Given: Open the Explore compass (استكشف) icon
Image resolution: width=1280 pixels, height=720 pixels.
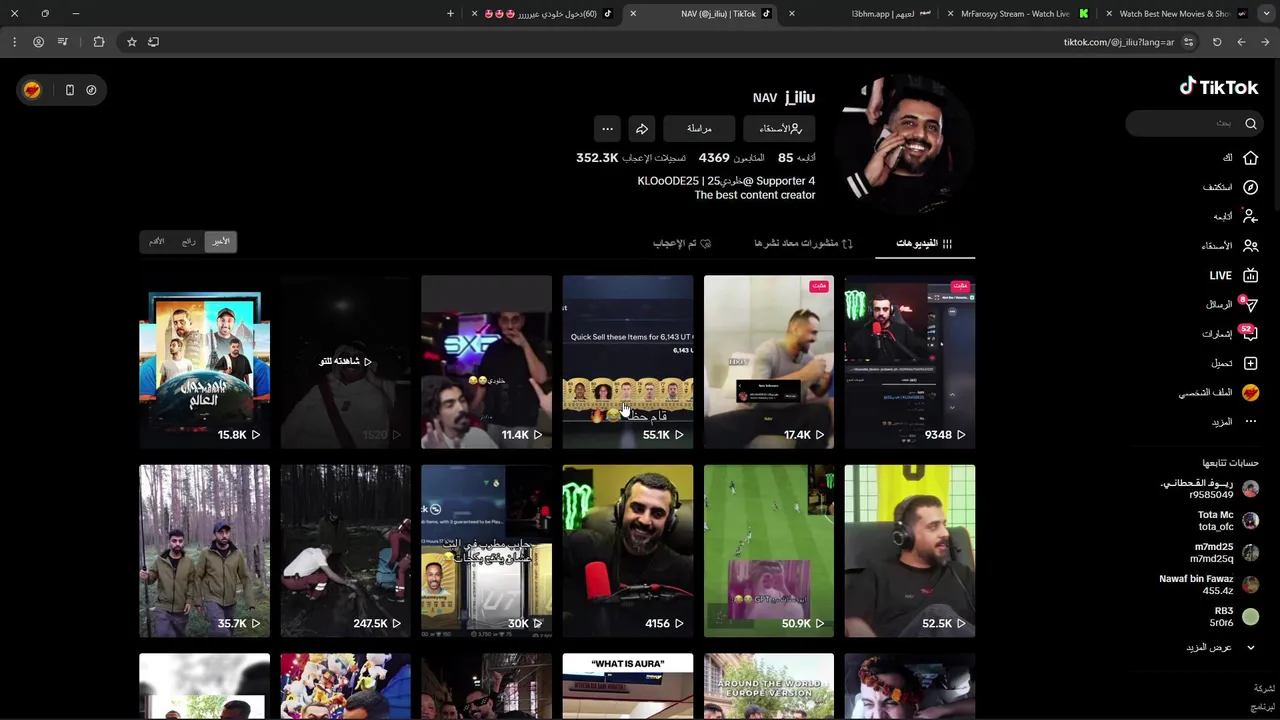Looking at the screenshot, I should click(1250, 187).
